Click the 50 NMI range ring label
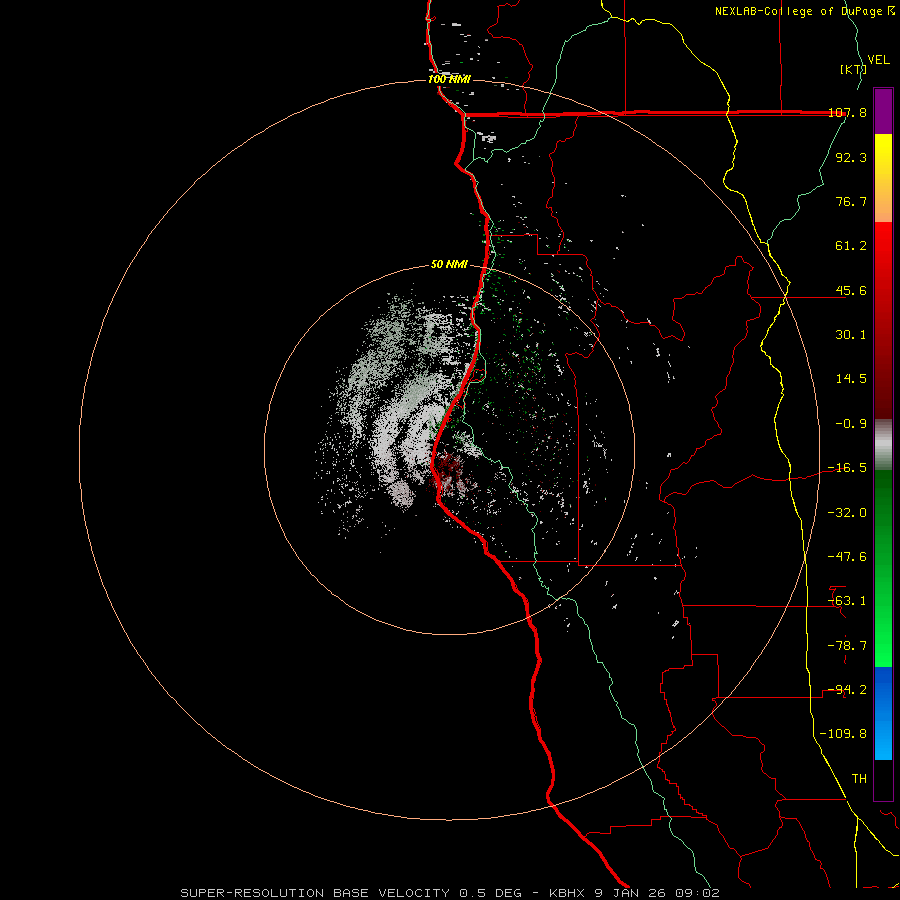The width and height of the screenshot is (900, 900). (x=449, y=265)
